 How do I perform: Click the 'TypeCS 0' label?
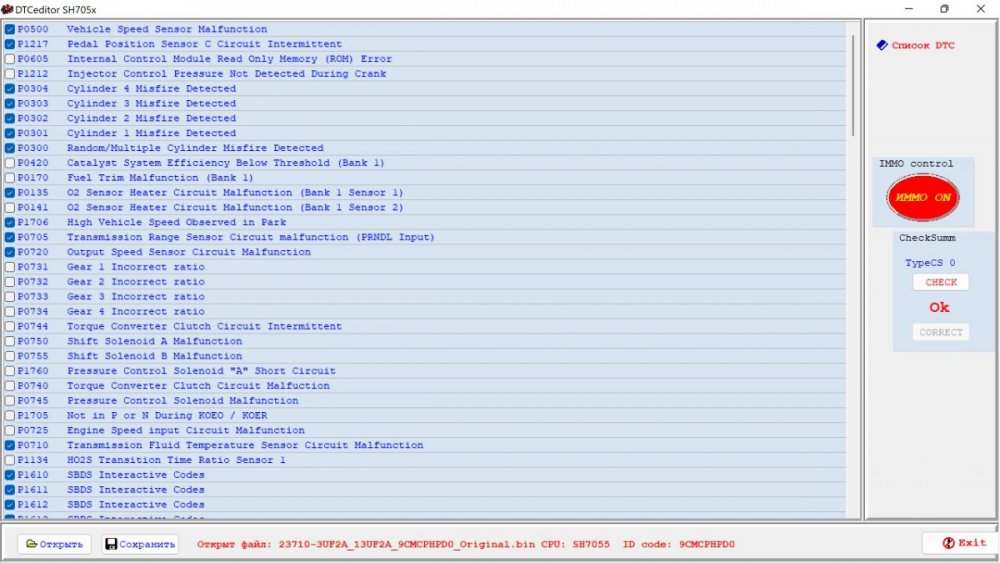coord(930,263)
